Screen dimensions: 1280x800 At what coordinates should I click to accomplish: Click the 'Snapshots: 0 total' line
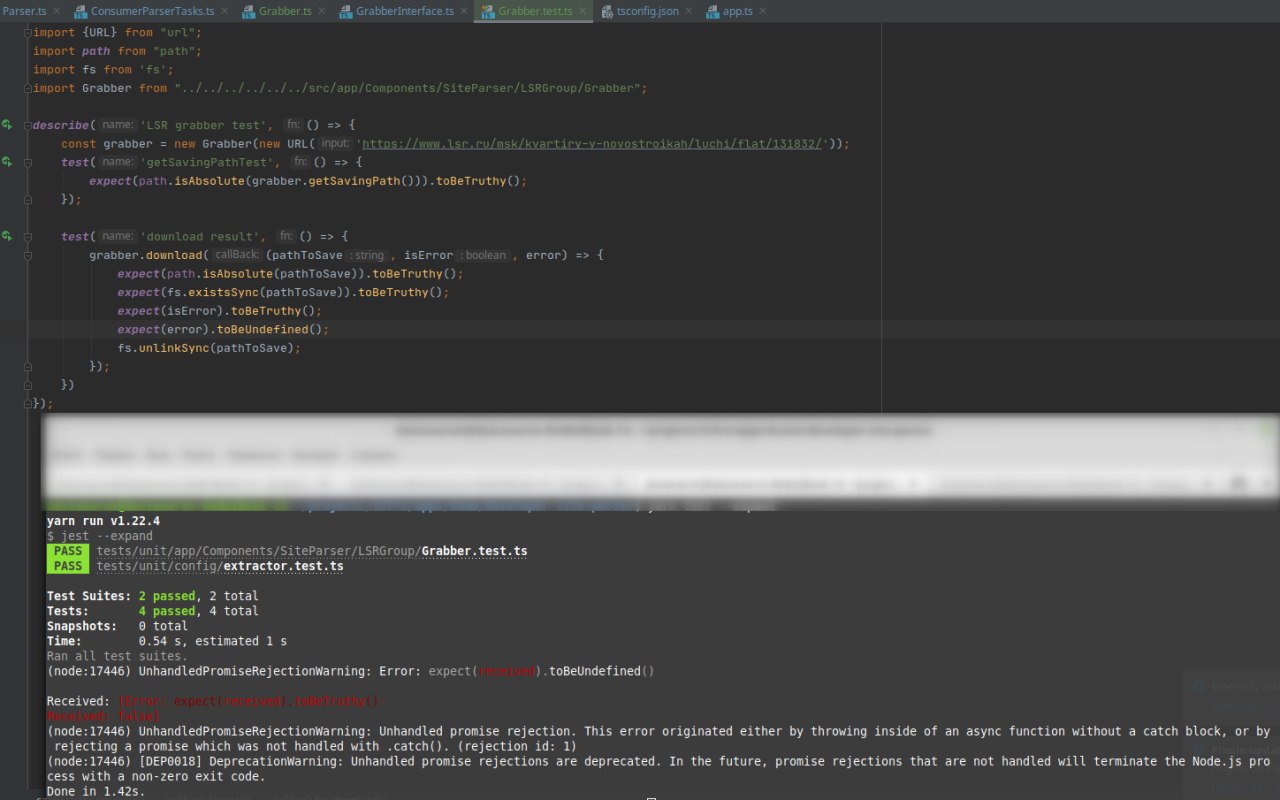pos(117,626)
